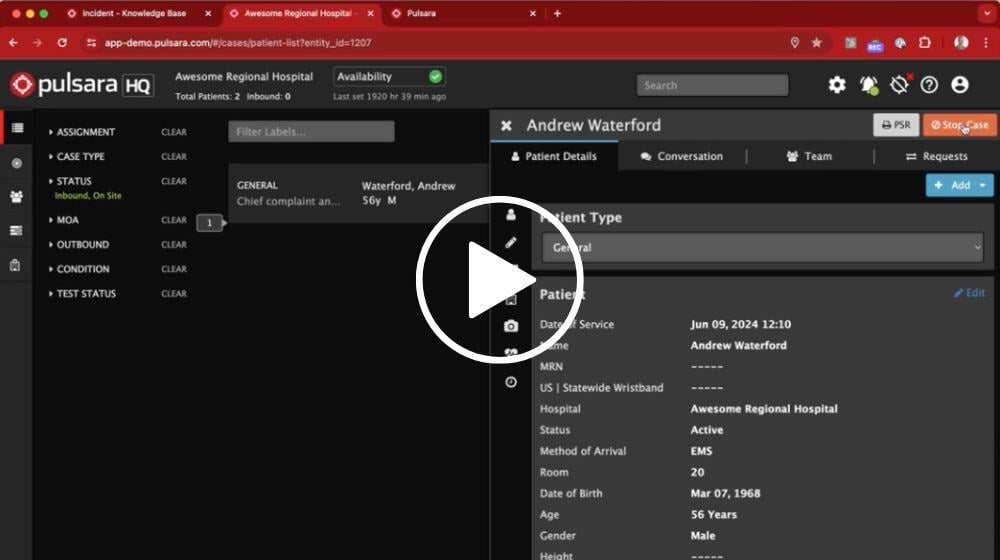
Task: Expand the ASSIGNMENT filter
Action: tap(82, 132)
